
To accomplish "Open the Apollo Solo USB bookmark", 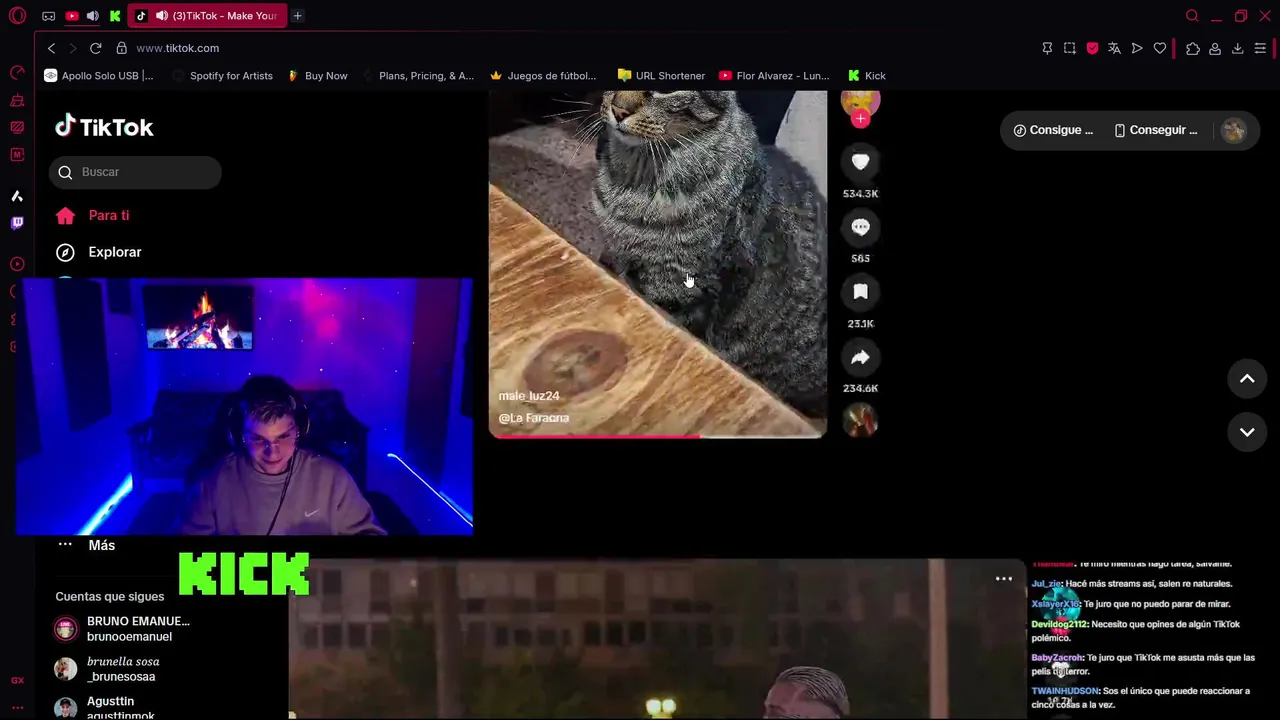I will point(99,76).
